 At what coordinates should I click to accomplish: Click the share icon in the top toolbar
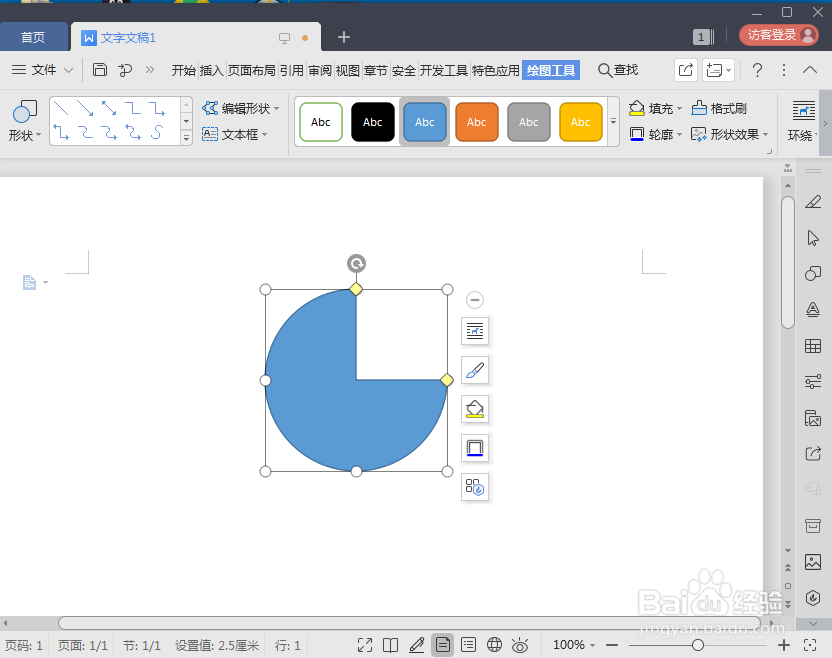(x=686, y=70)
